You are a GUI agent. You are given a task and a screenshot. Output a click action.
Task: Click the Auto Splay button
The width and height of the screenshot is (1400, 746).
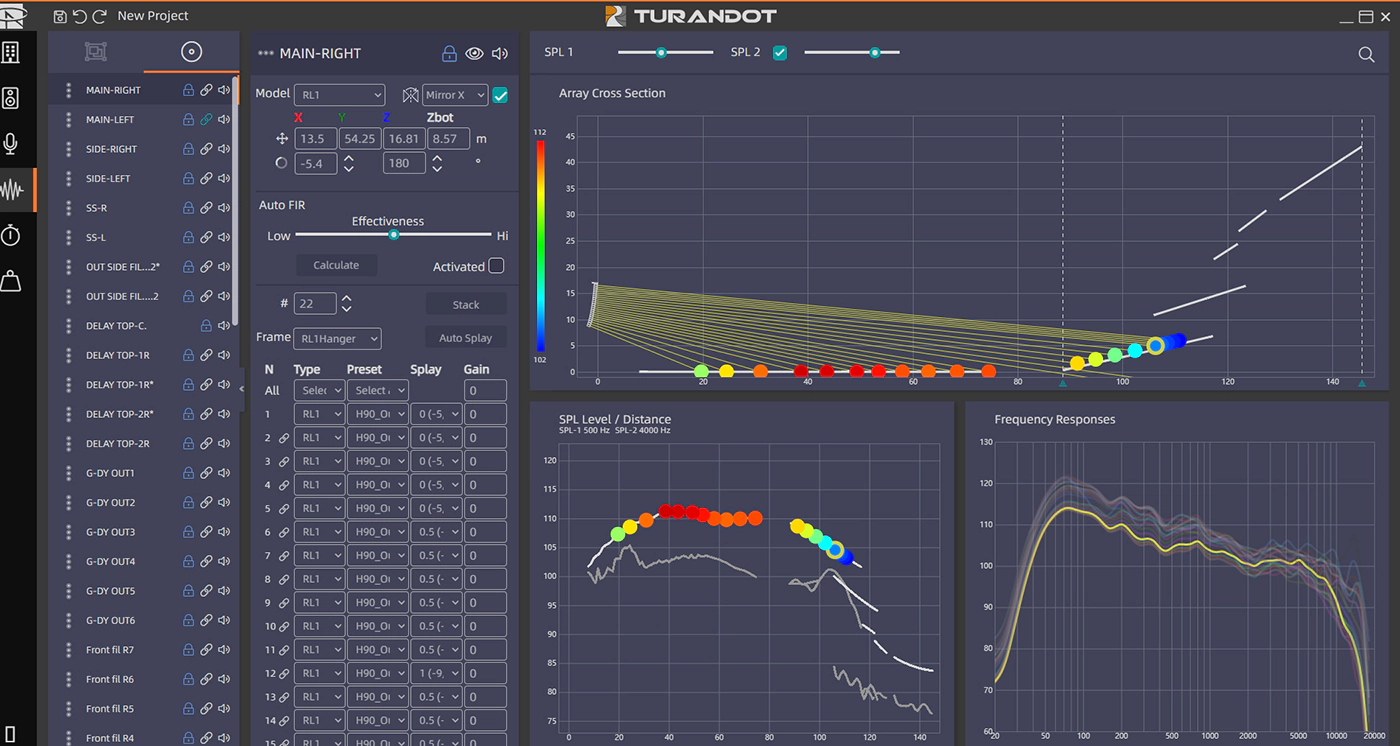click(x=465, y=338)
